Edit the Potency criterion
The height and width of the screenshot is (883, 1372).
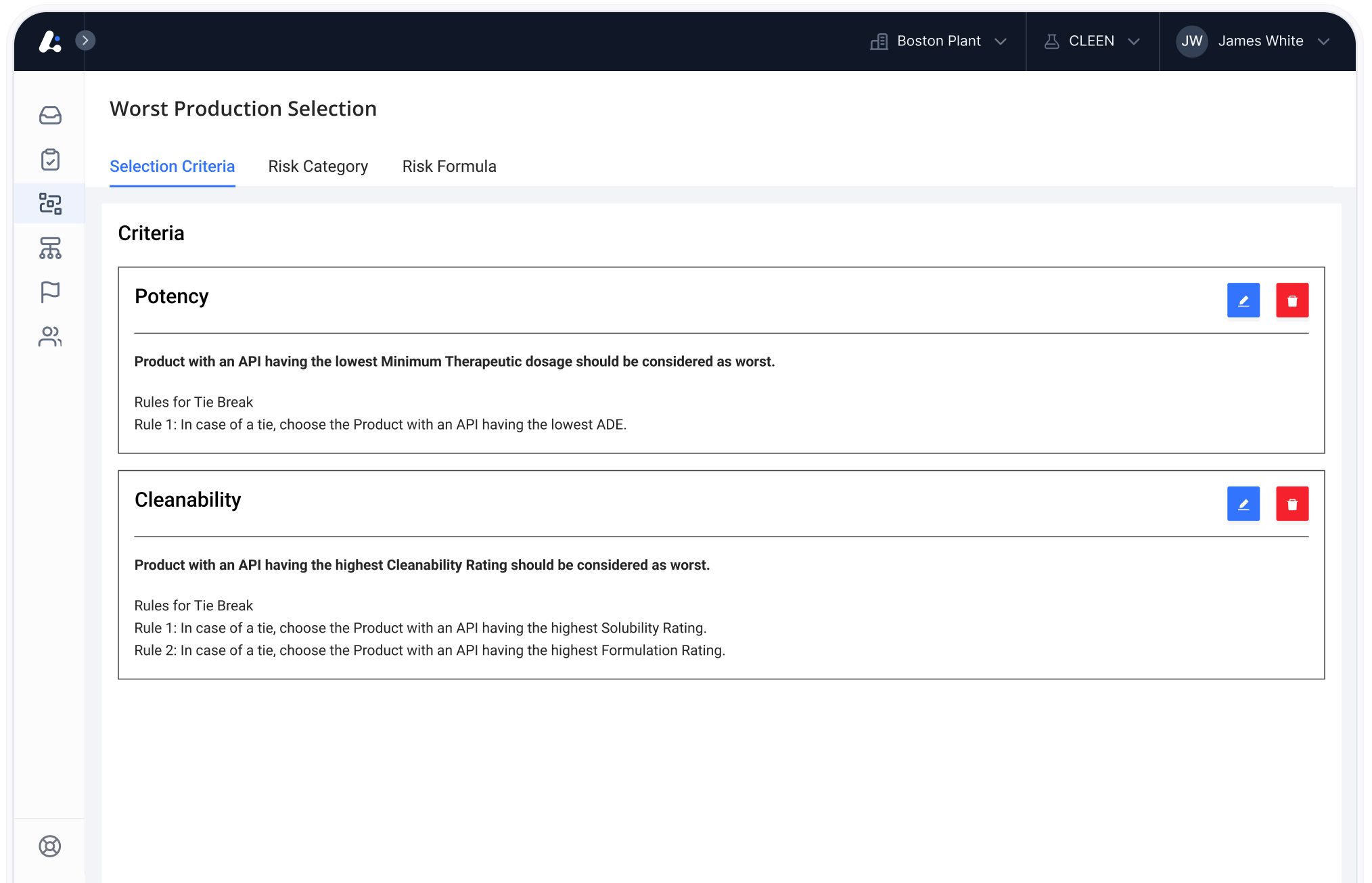[x=1243, y=300]
